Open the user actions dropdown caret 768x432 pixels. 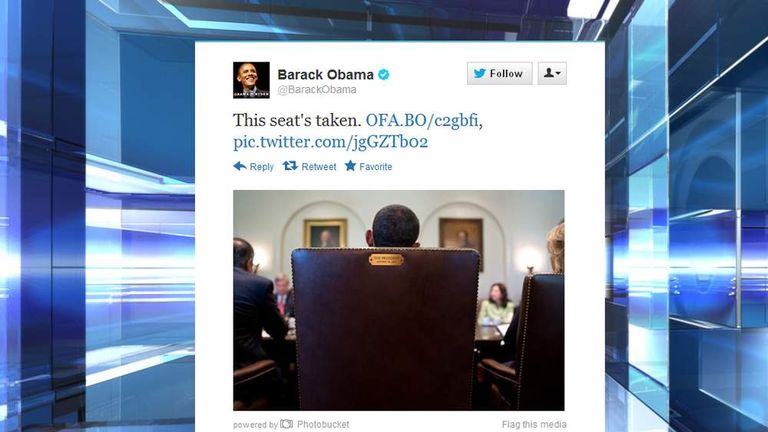pyautogui.click(x=558, y=74)
